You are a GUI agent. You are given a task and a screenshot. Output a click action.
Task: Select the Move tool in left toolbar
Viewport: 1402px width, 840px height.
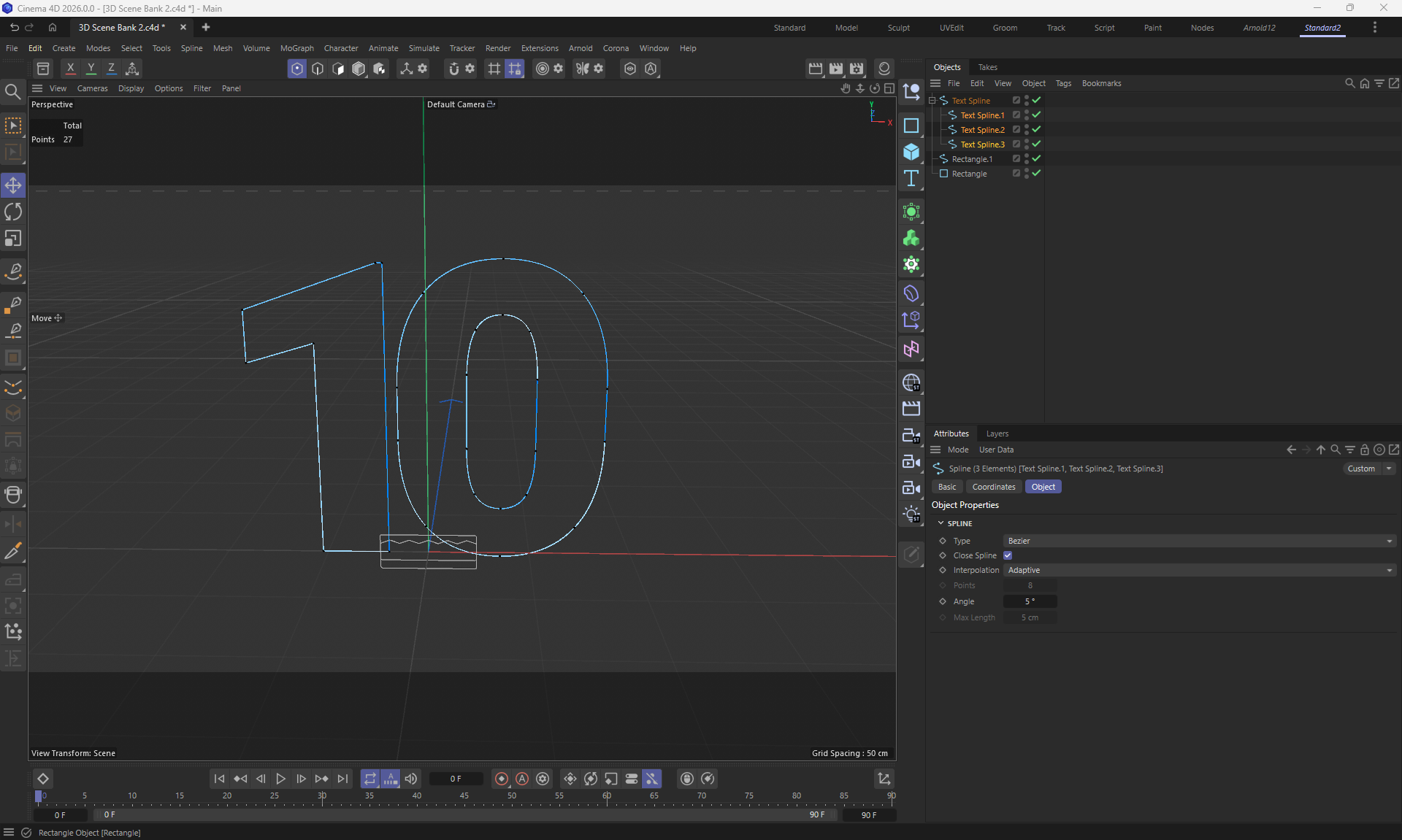pyautogui.click(x=13, y=185)
